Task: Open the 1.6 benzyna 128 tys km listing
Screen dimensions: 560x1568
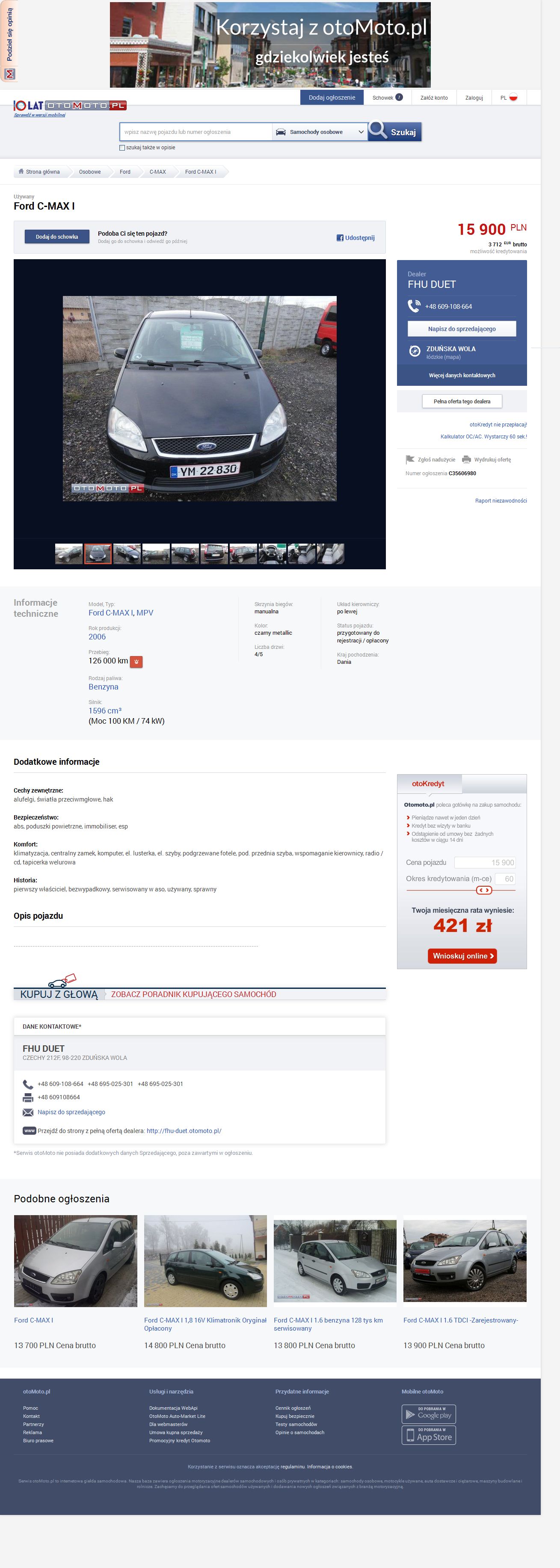Action: [328, 1324]
